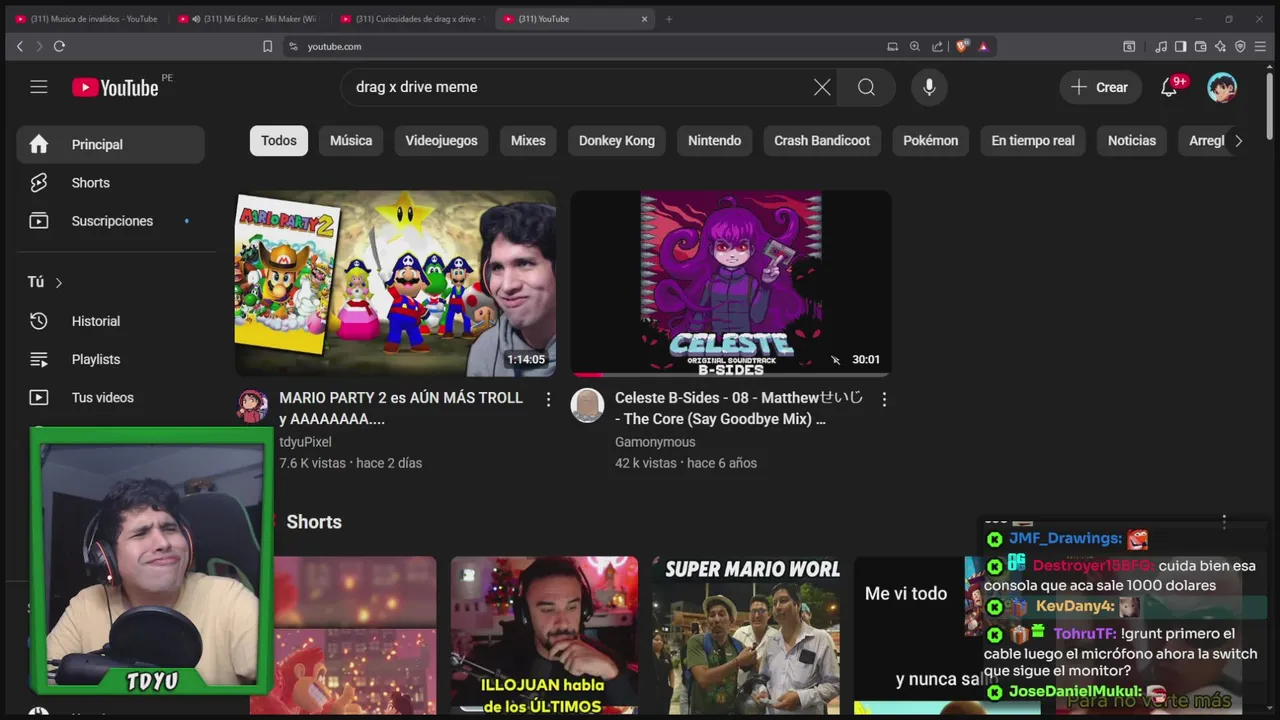The image size is (1280, 720).
Task: Open the Me vi todo short
Action: (908, 636)
